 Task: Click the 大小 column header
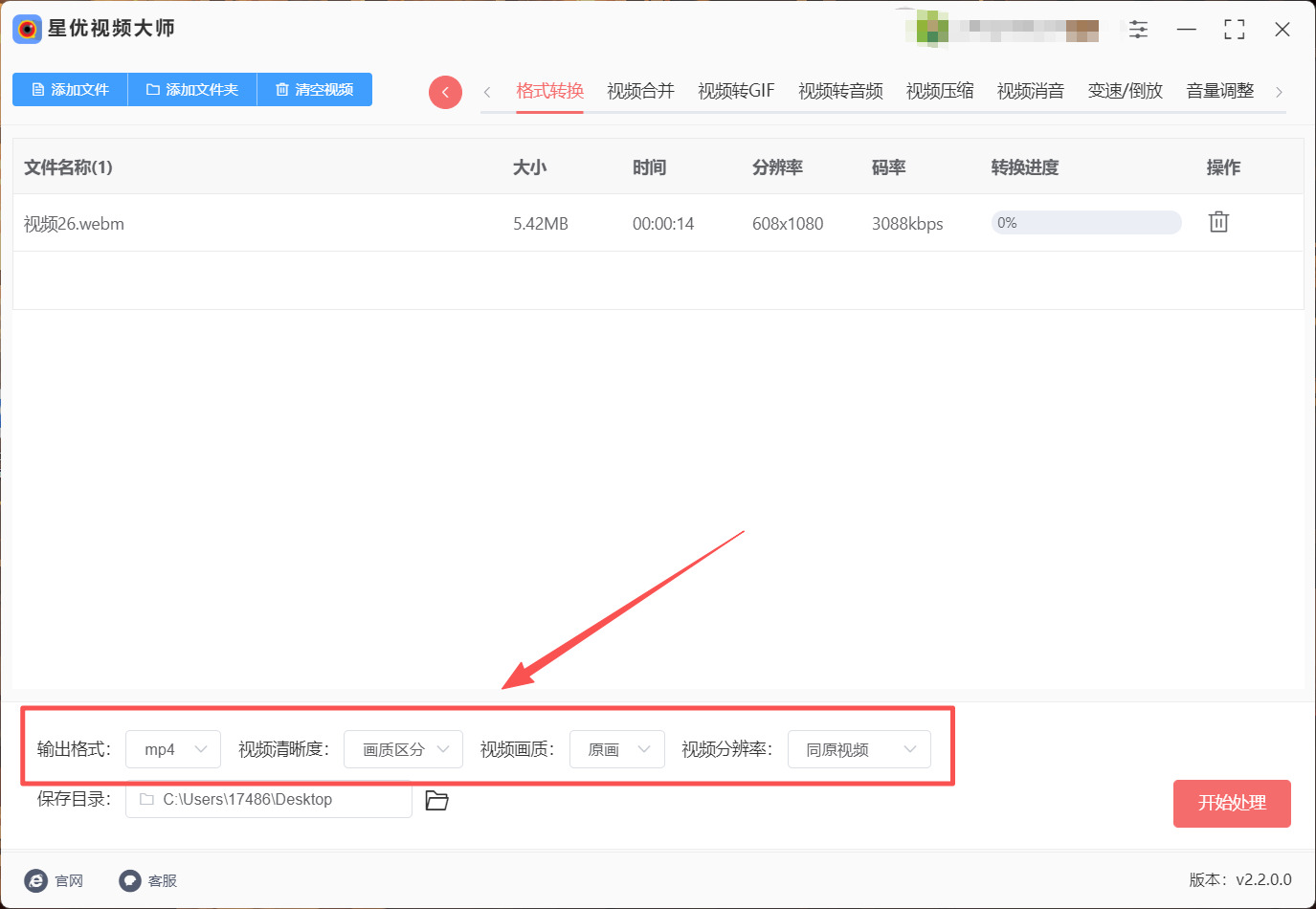coord(529,167)
